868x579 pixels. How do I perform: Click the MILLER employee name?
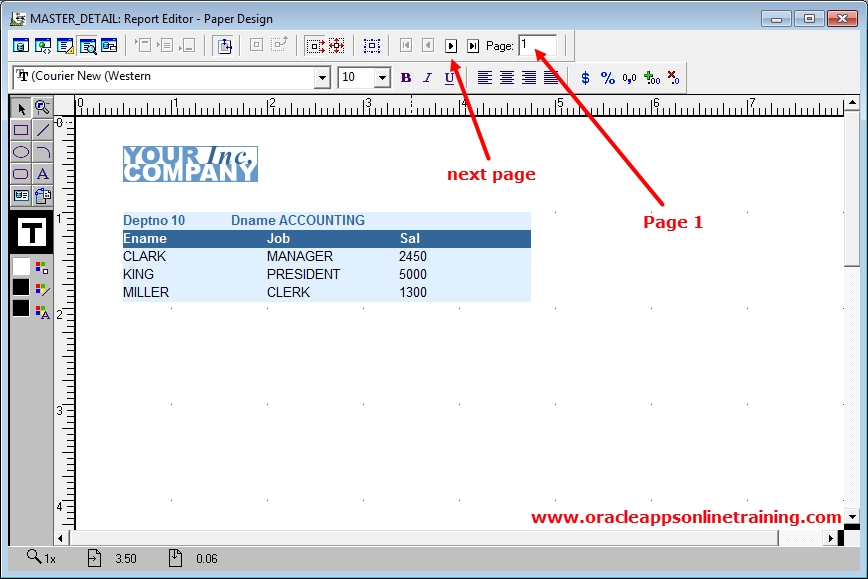tap(146, 292)
